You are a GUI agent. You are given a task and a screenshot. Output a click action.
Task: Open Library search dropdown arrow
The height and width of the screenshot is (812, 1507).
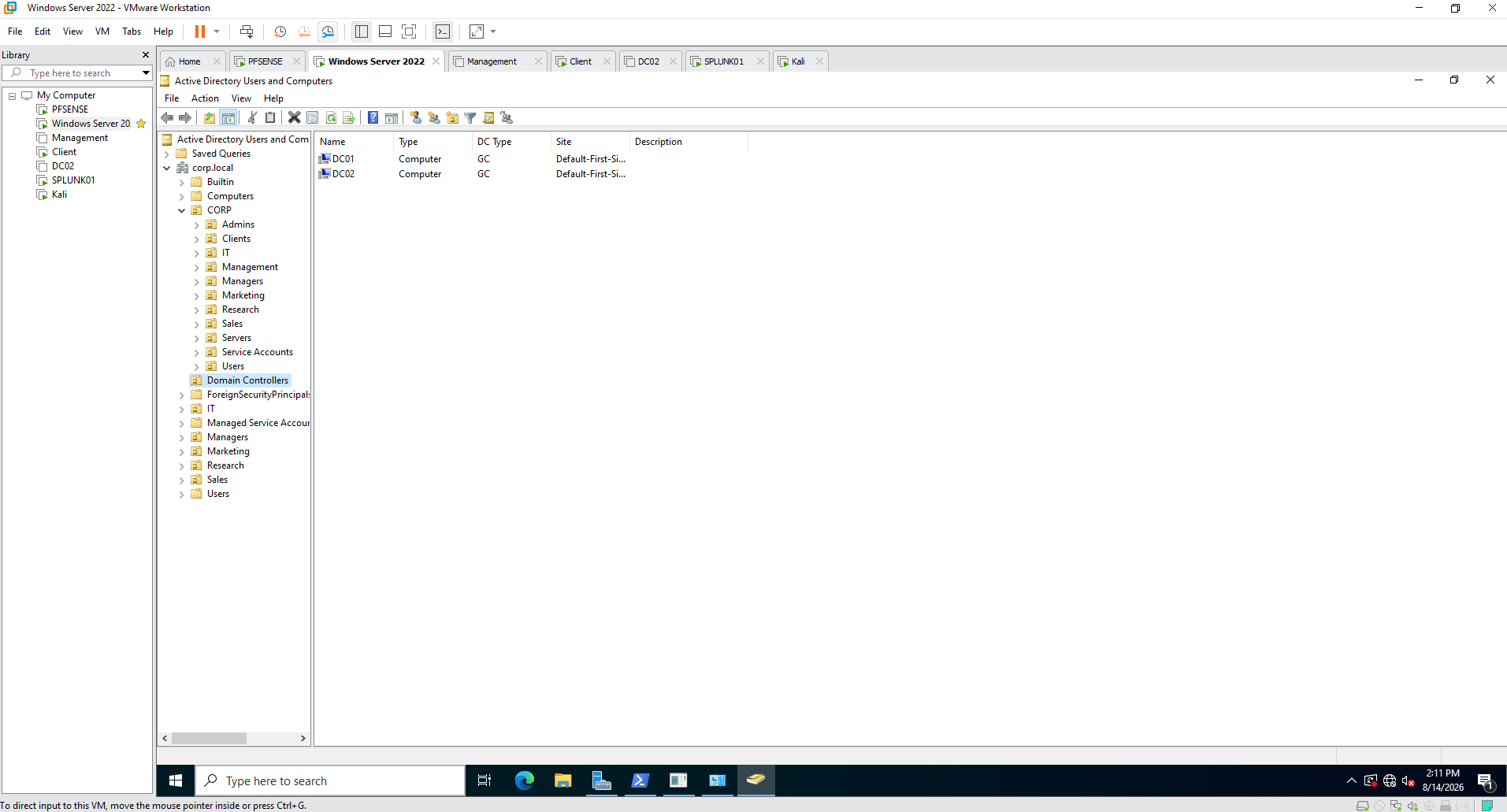[x=146, y=72]
